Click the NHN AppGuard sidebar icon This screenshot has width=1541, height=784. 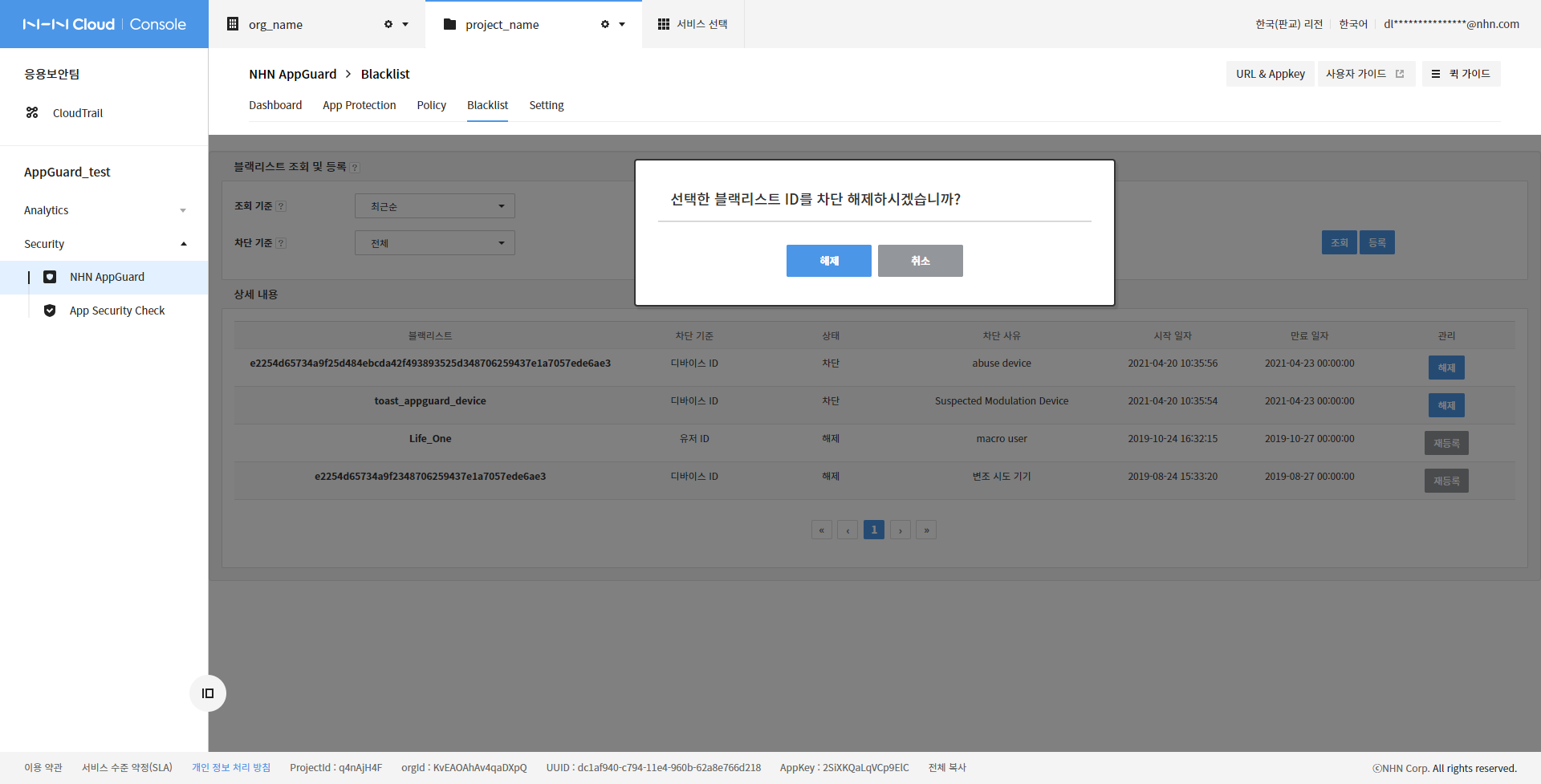(x=50, y=277)
